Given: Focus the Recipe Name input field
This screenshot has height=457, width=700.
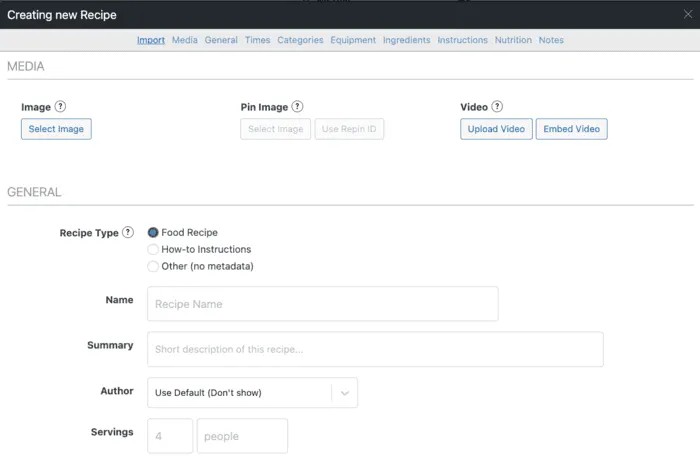Looking at the screenshot, I should tap(323, 304).
